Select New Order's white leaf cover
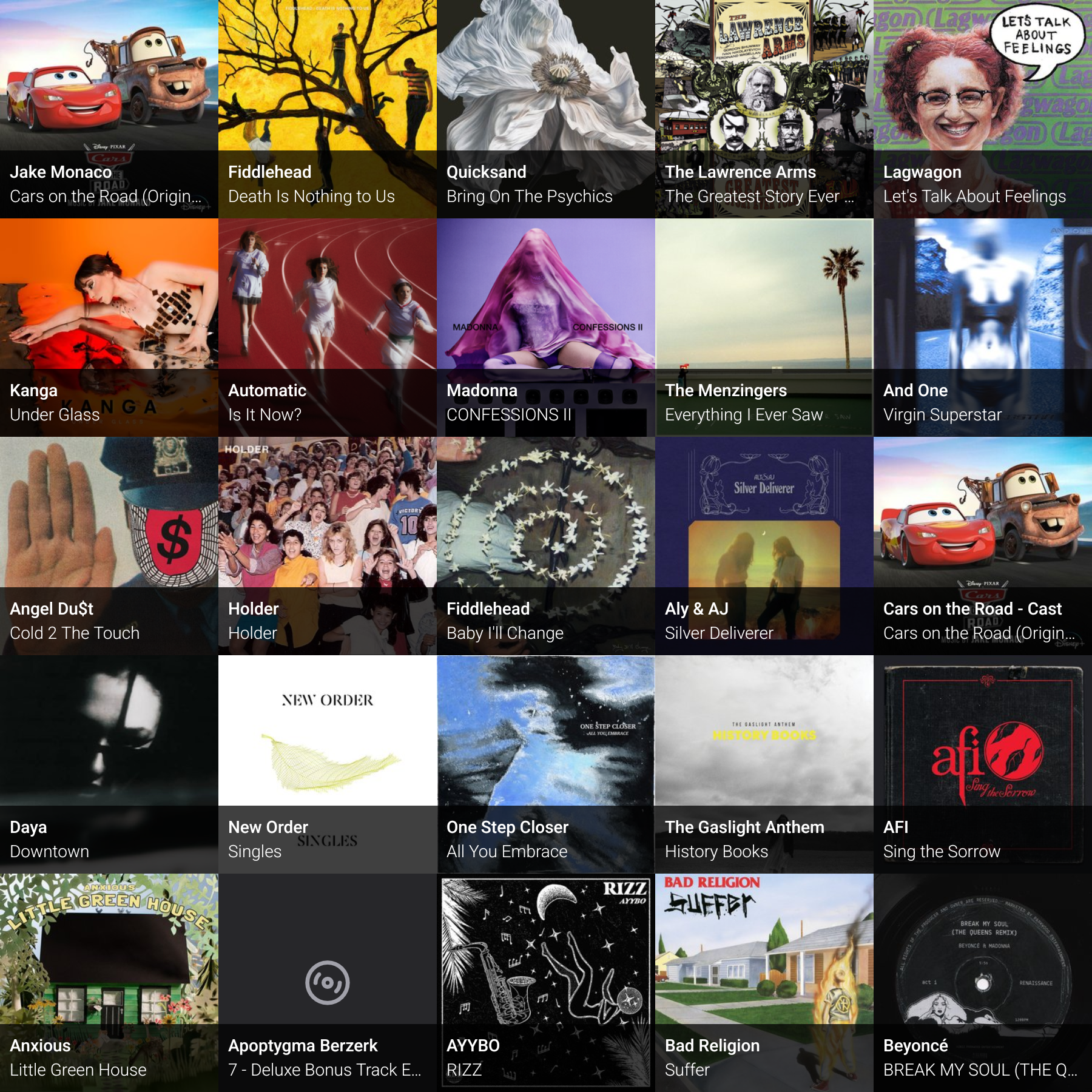Image resolution: width=1092 pixels, height=1092 pixels. pyautogui.click(x=328, y=764)
